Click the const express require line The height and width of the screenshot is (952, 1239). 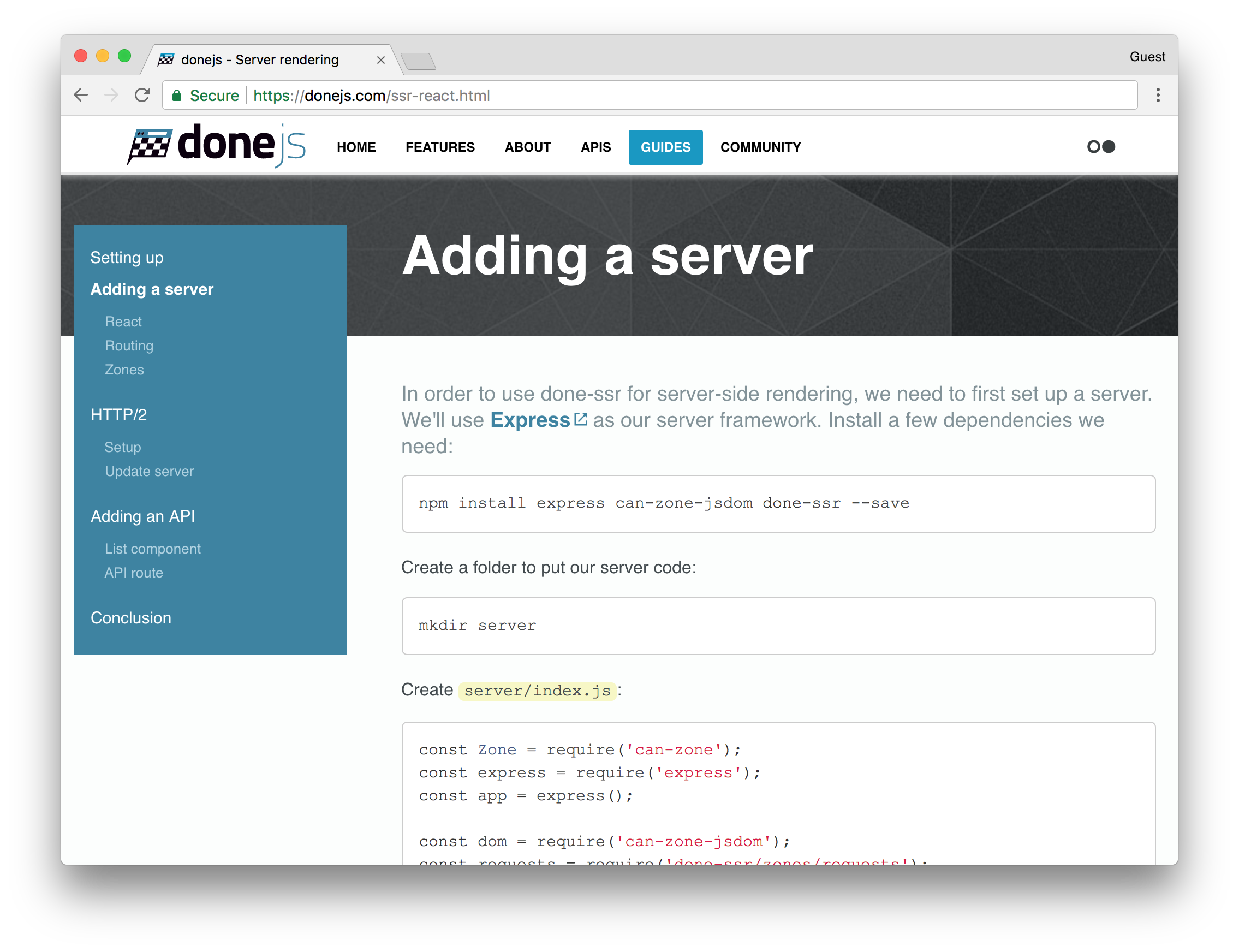(589, 773)
